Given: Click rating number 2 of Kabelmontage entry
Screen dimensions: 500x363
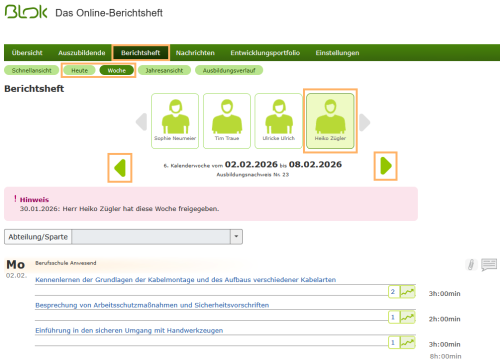Looking at the screenshot, I should click(x=393, y=292).
